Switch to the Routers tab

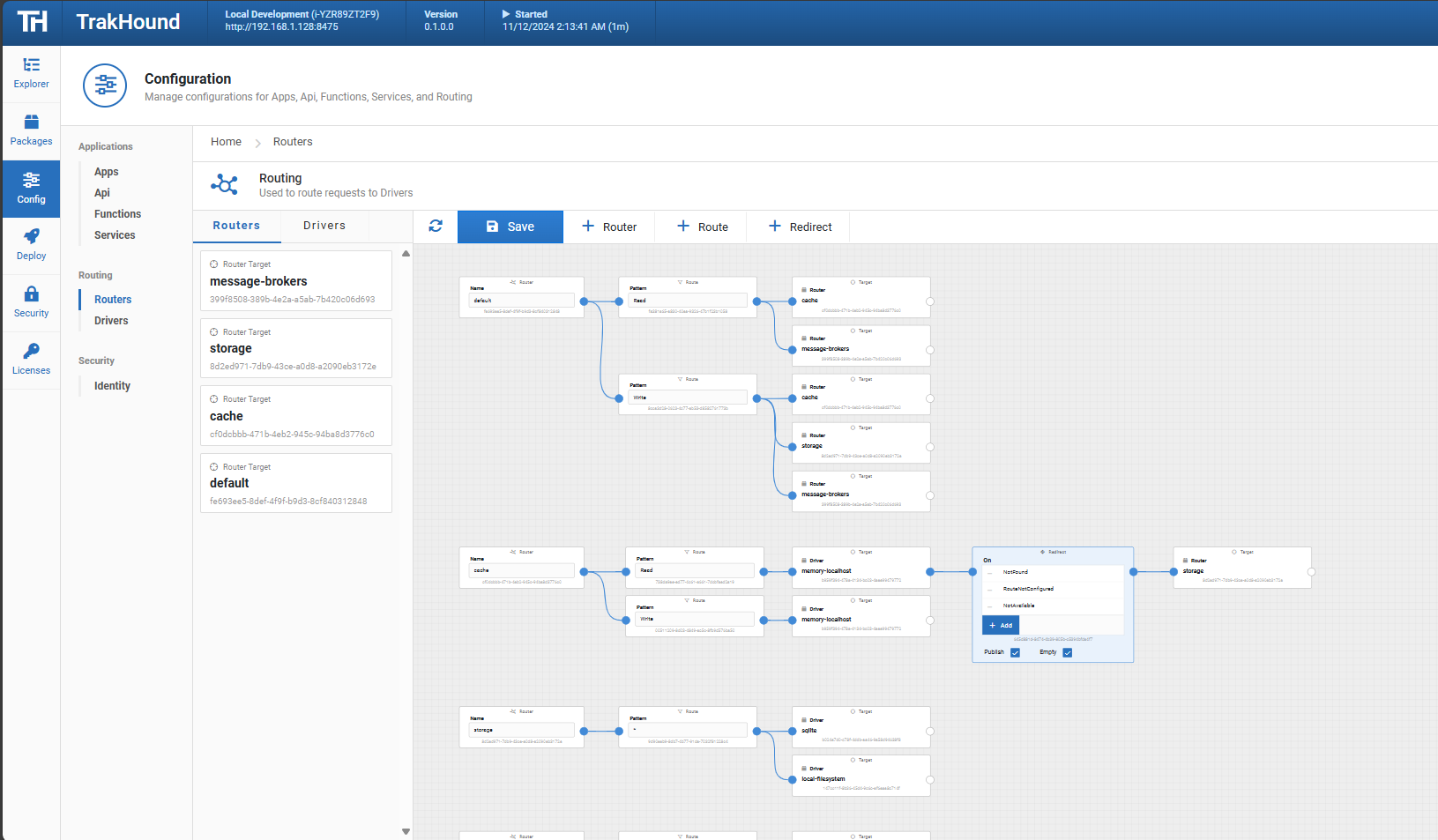point(236,226)
